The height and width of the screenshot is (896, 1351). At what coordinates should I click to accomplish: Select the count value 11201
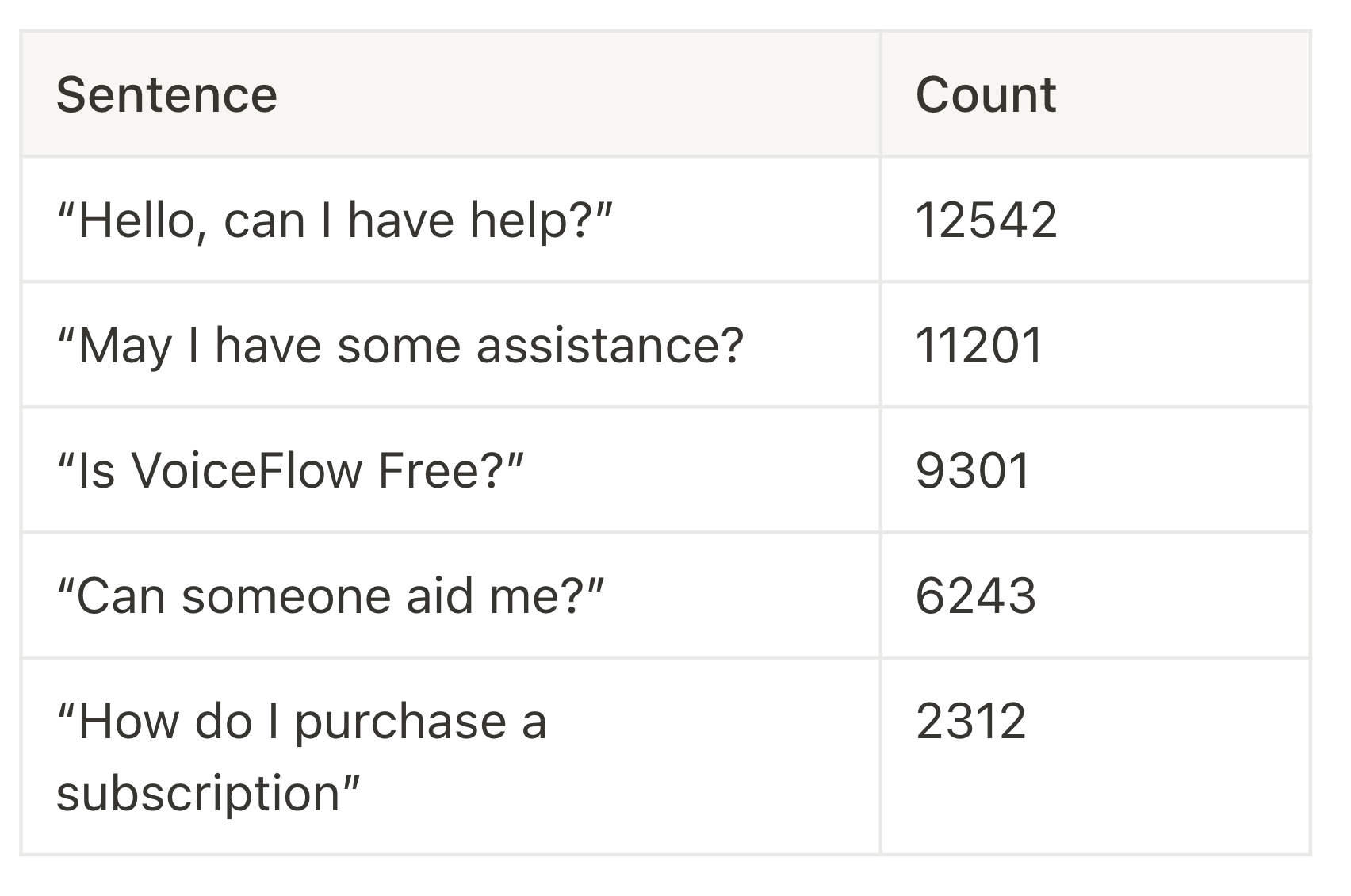979,346
